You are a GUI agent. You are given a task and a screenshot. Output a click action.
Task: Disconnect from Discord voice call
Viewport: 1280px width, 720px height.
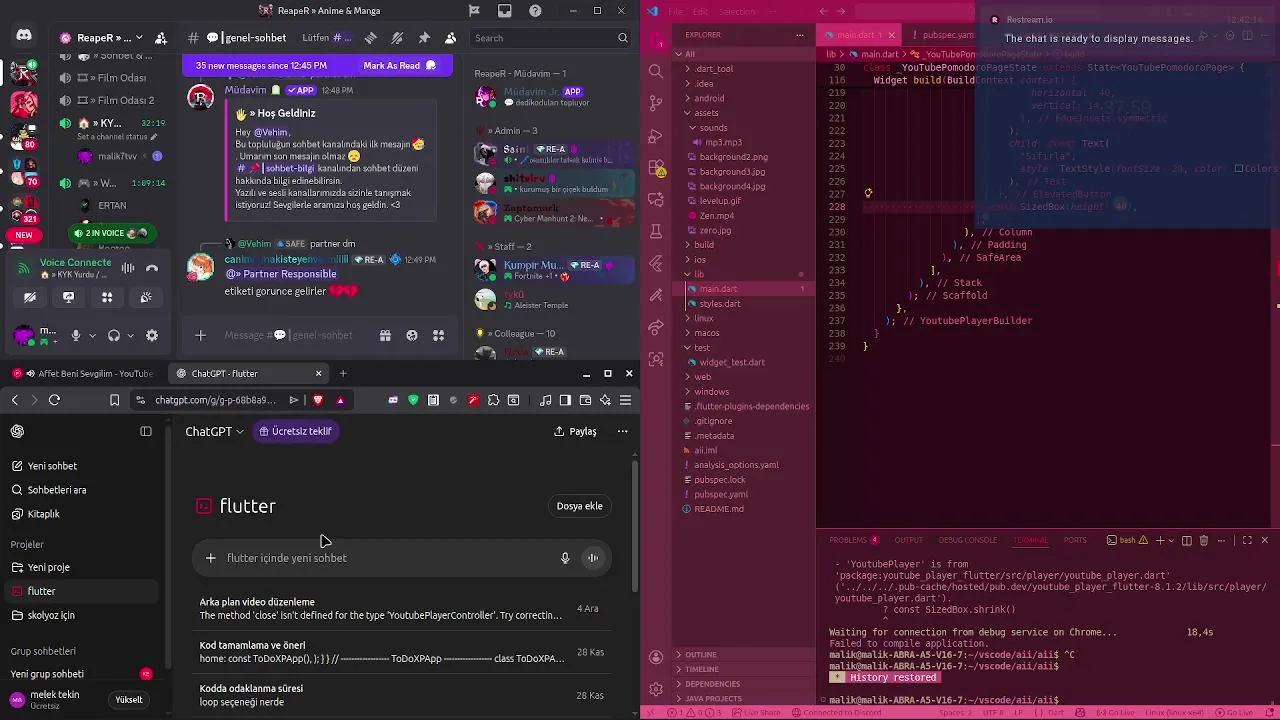[152, 268]
